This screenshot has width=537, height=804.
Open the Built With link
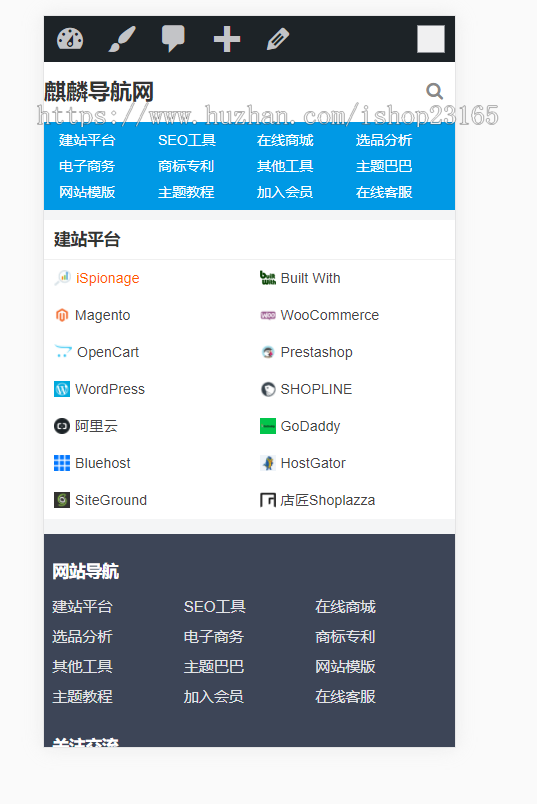pyautogui.click(x=310, y=278)
